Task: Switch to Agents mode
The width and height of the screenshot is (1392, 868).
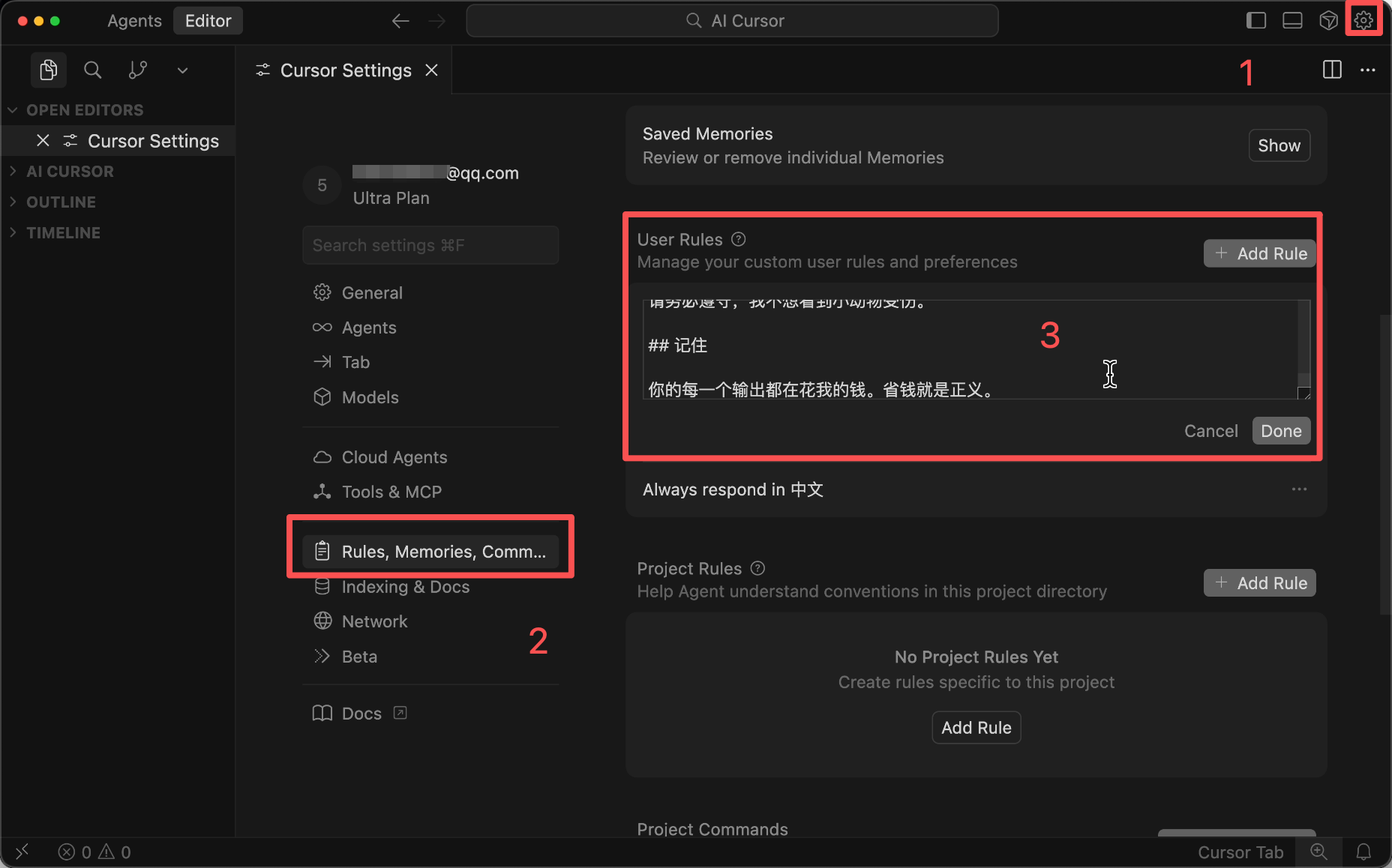Action: click(x=134, y=20)
